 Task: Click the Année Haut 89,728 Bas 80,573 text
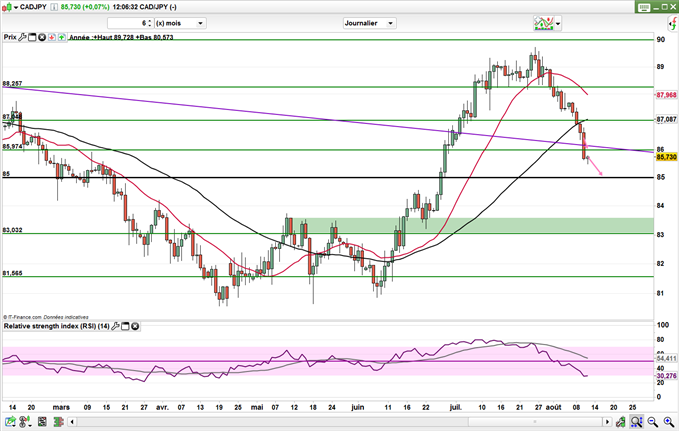[121, 38]
